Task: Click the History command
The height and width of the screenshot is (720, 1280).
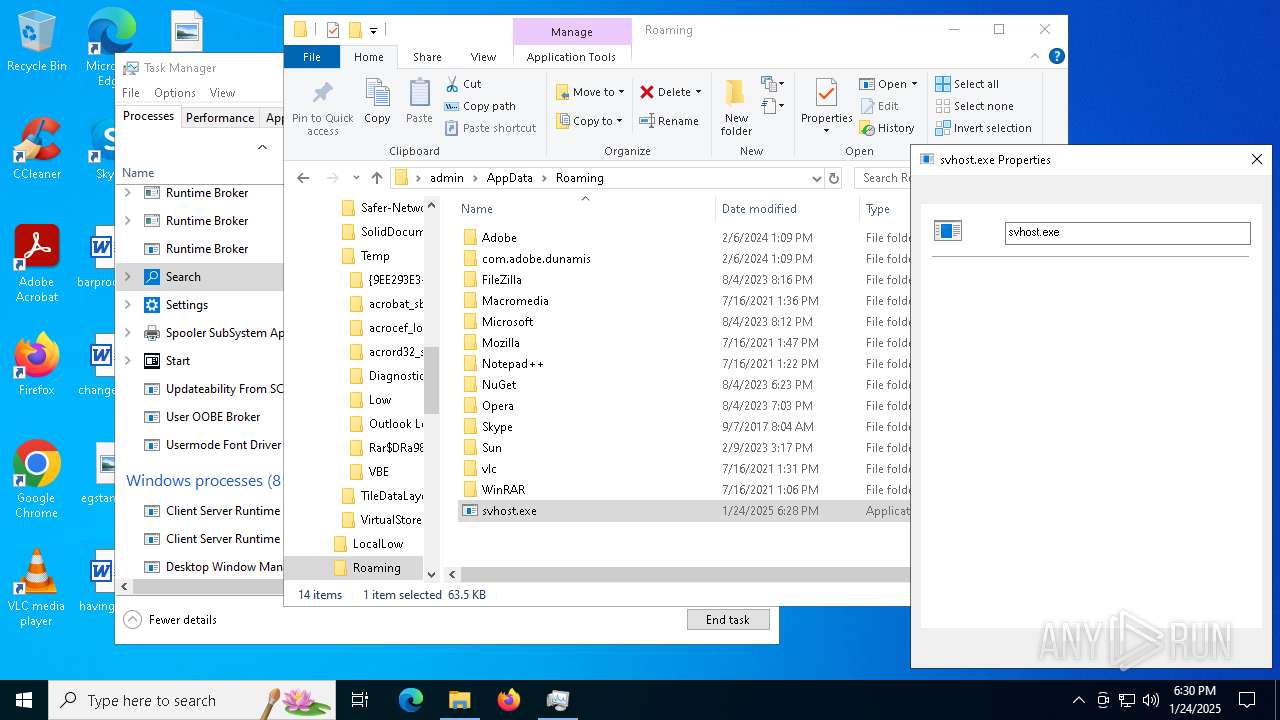Action: click(887, 128)
